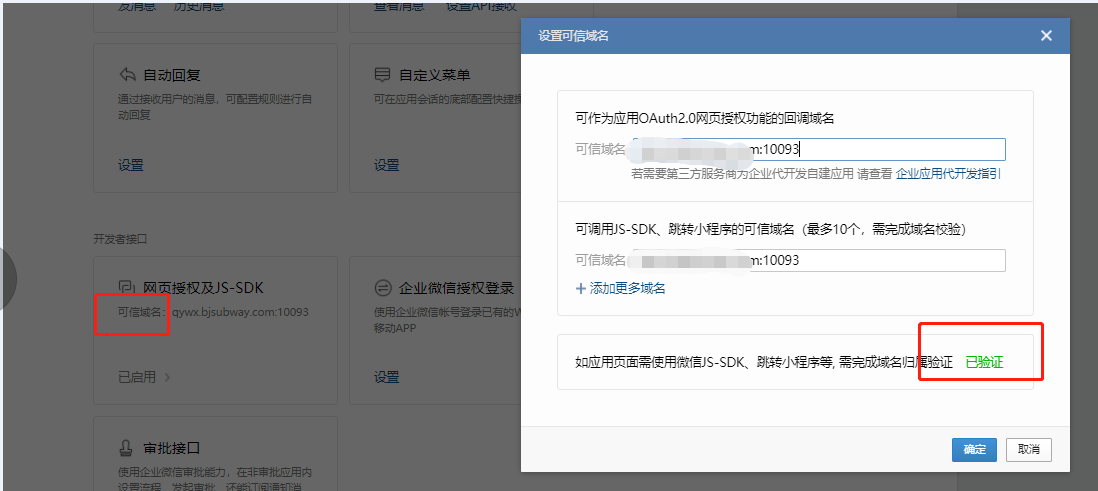Click the plus icon beside 添加更多域名
1098x491 pixels.
tap(581, 288)
